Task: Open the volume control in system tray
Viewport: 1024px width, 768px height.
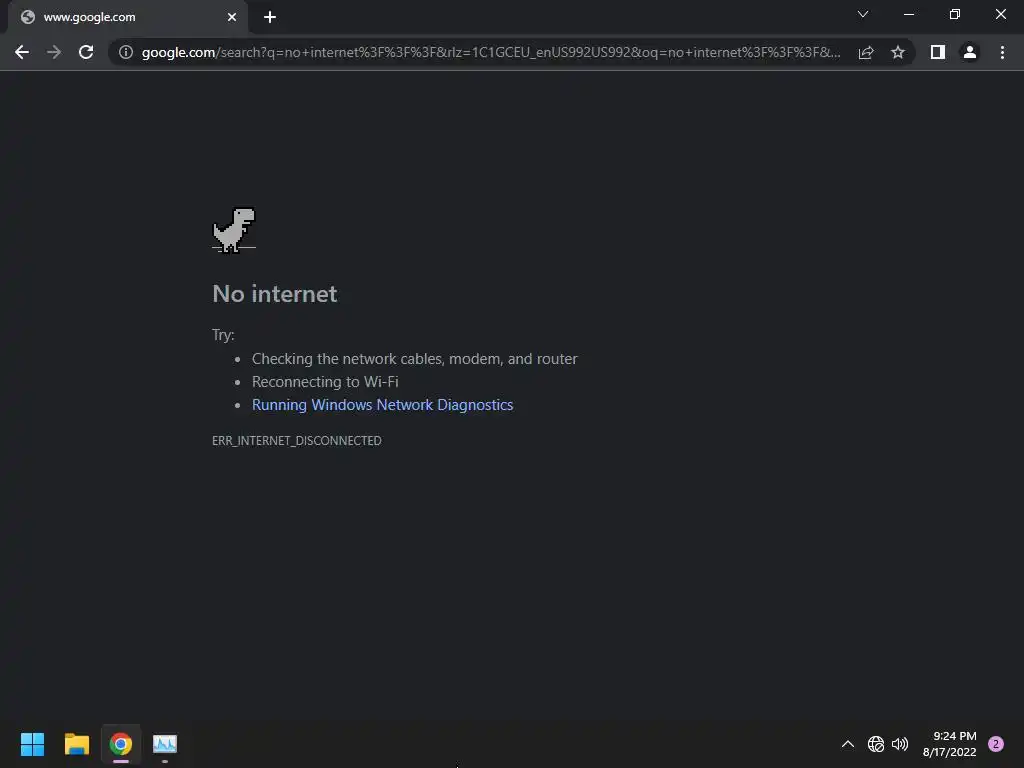Action: coord(900,744)
